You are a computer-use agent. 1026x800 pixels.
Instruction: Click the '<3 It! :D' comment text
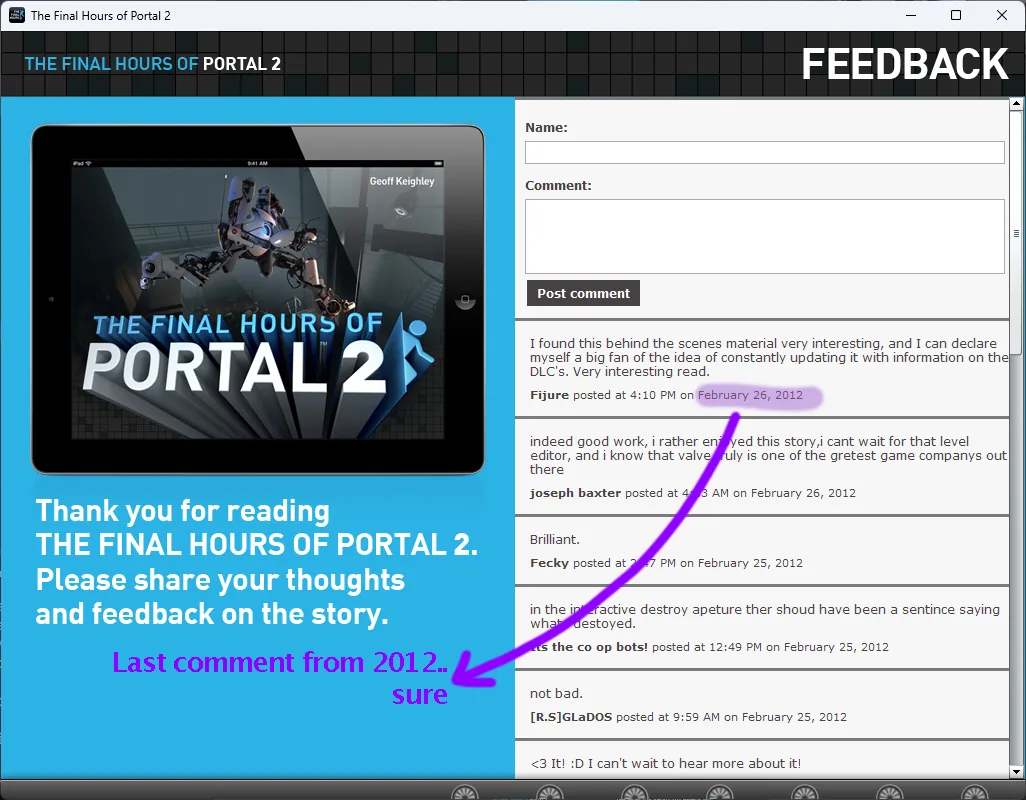[x=665, y=763]
